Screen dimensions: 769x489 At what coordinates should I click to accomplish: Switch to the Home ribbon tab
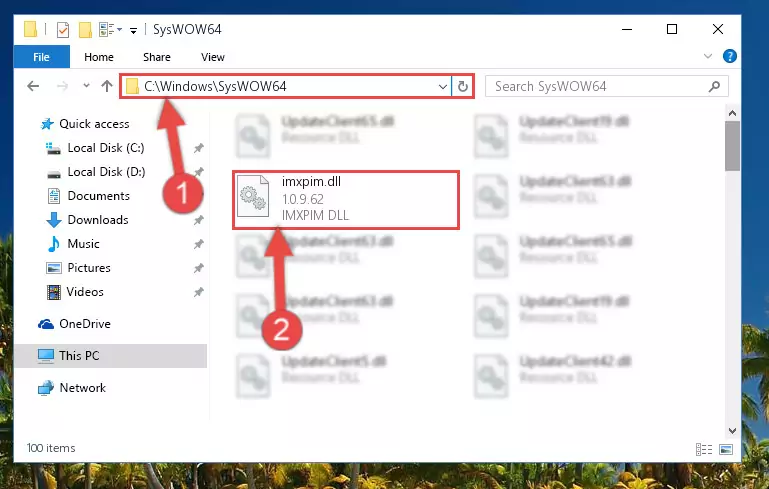[99, 57]
